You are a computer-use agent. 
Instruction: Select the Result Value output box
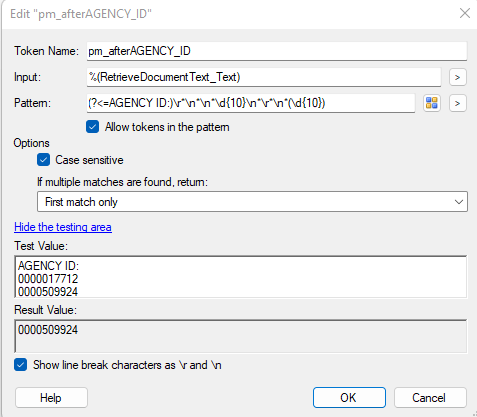point(240,336)
